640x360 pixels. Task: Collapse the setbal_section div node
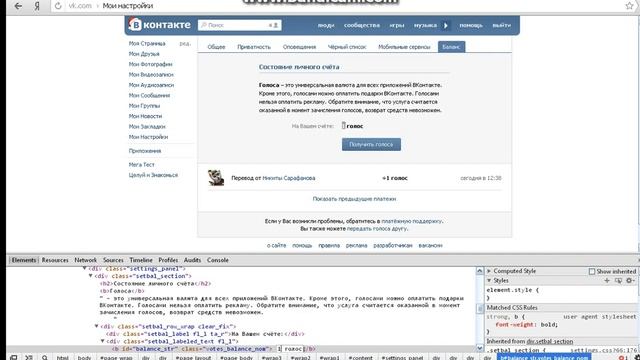click(x=91, y=276)
